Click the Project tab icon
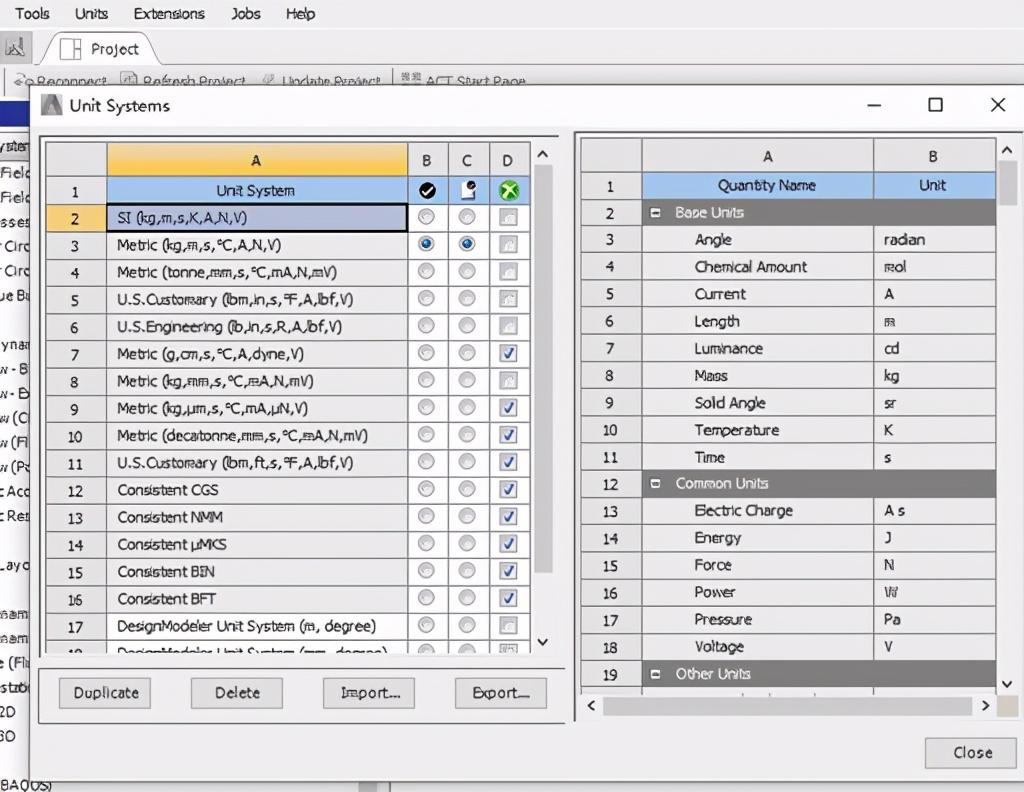The image size is (1024, 792). [71, 49]
